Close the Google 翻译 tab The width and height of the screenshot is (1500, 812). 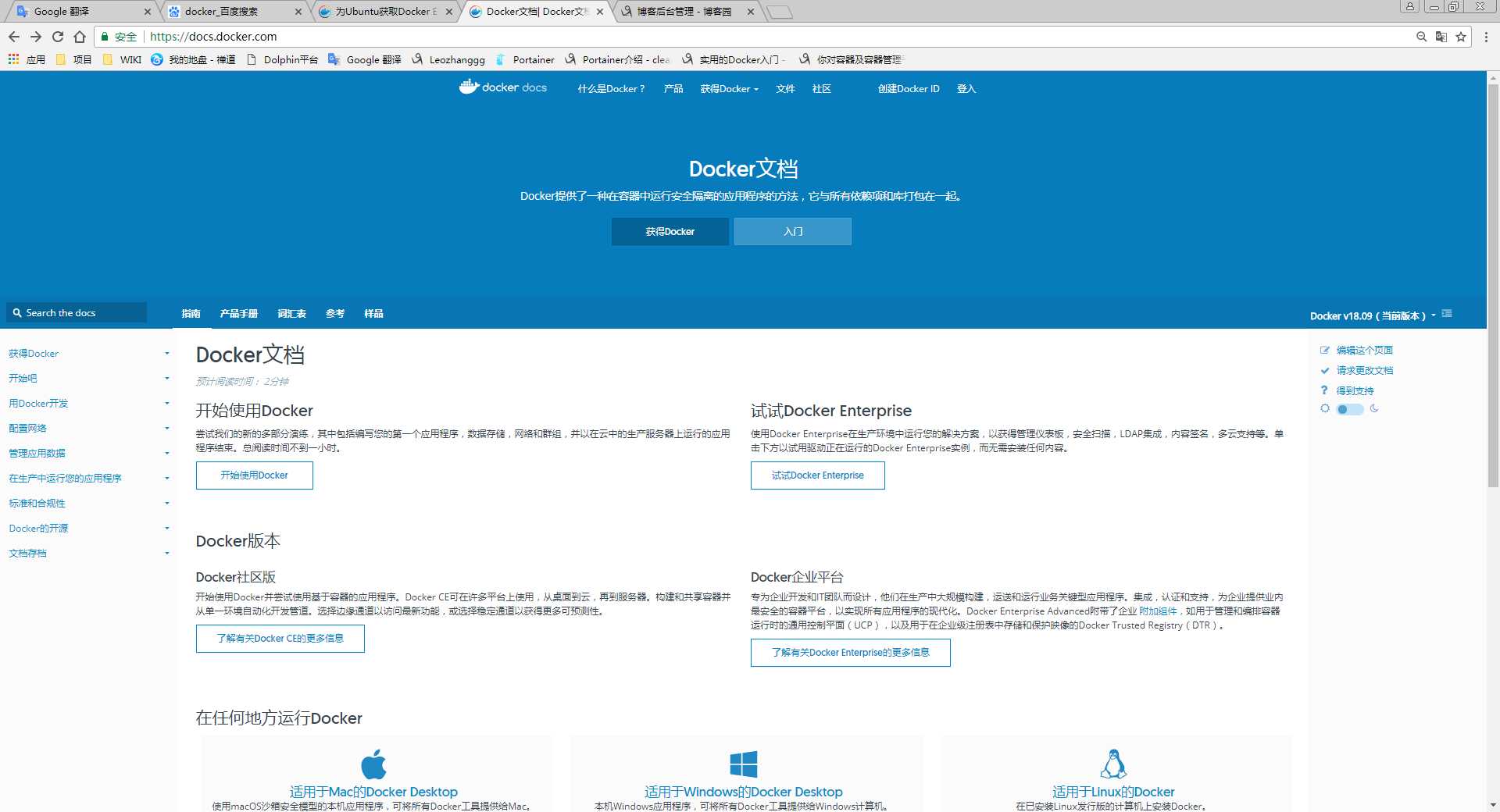click(x=148, y=12)
